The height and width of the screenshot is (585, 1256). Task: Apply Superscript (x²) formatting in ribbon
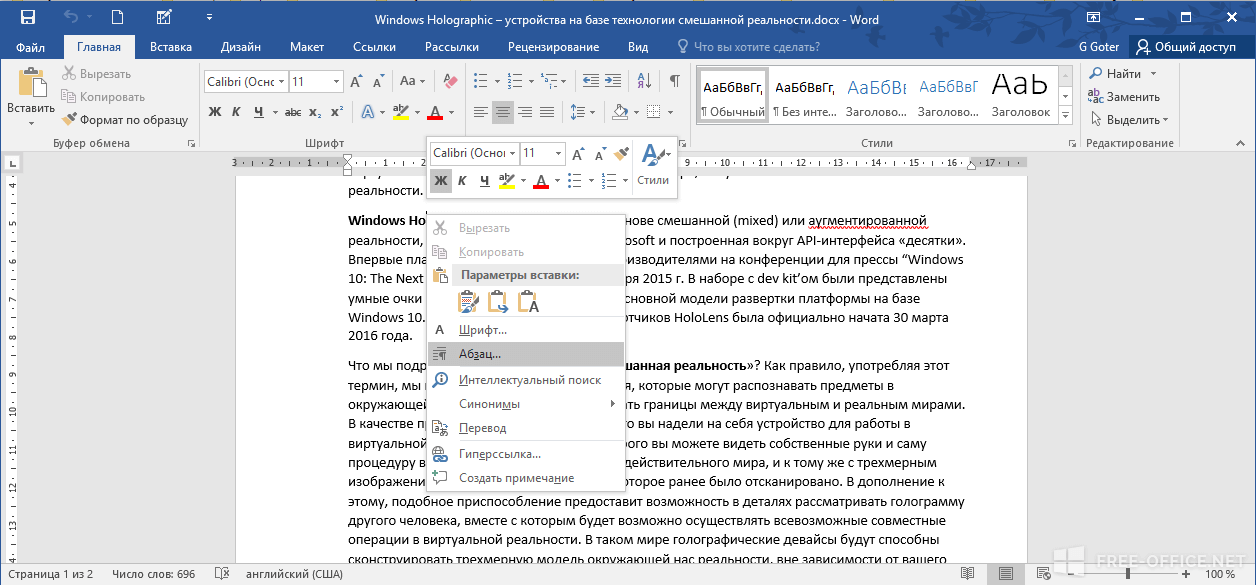coord(335,112)
